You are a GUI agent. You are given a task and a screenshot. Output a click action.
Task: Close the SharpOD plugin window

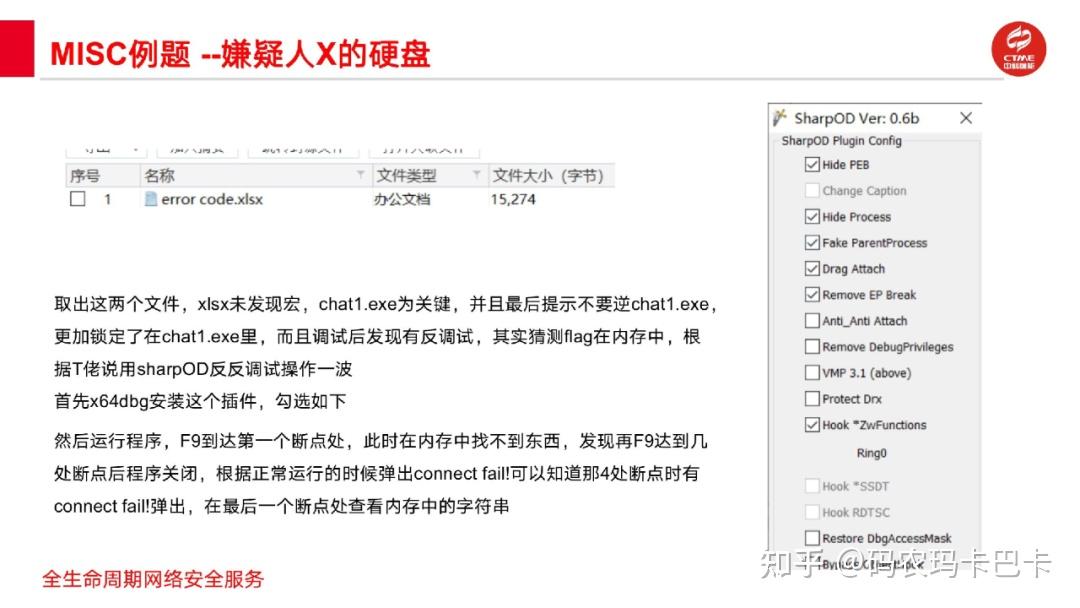(966, 118)
